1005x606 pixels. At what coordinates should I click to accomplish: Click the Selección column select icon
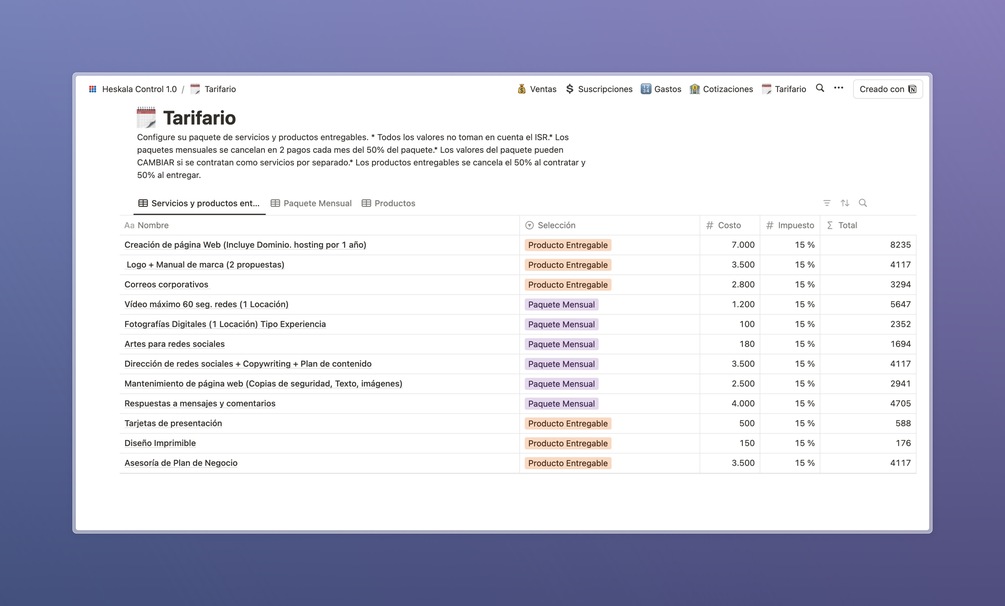[529, 225]
